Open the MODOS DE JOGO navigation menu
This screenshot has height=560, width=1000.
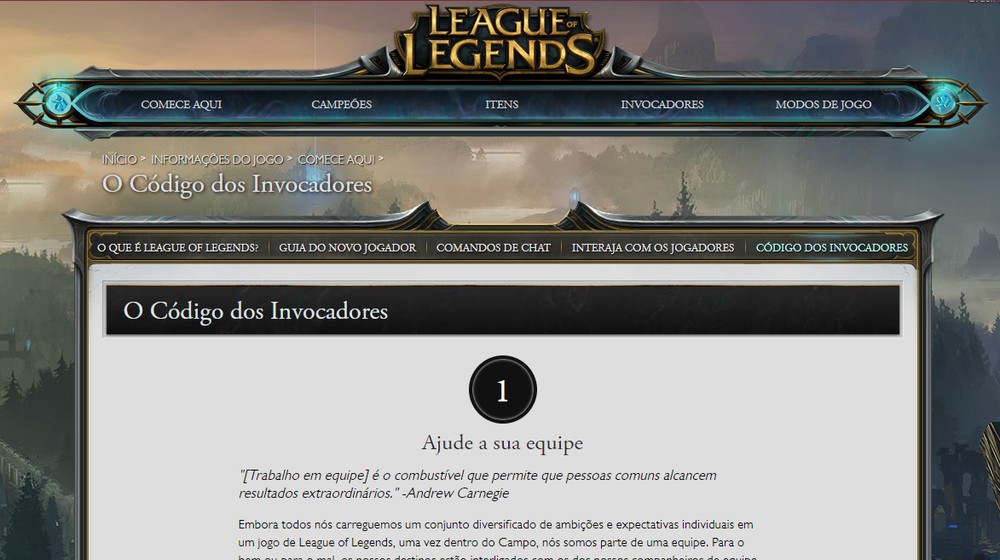click(823, 104)
